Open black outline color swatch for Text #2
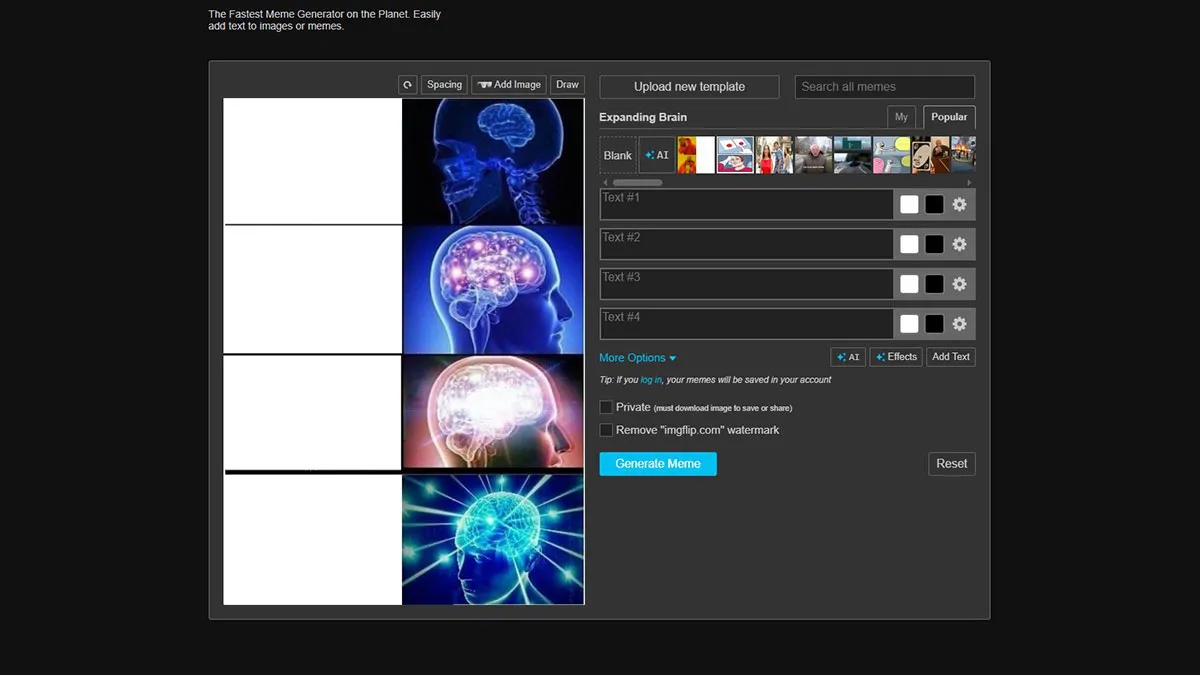 click(934, 244)
